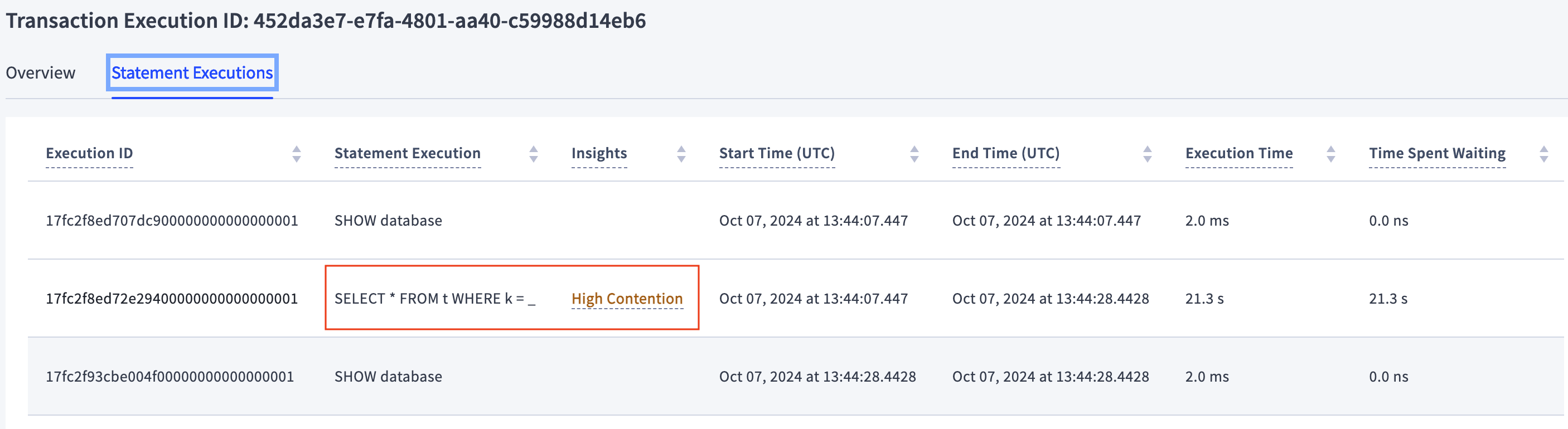Screen dimensions: 1568x429
Task: Click the last SHOW database statement
Action: click(x=388, y=377)
